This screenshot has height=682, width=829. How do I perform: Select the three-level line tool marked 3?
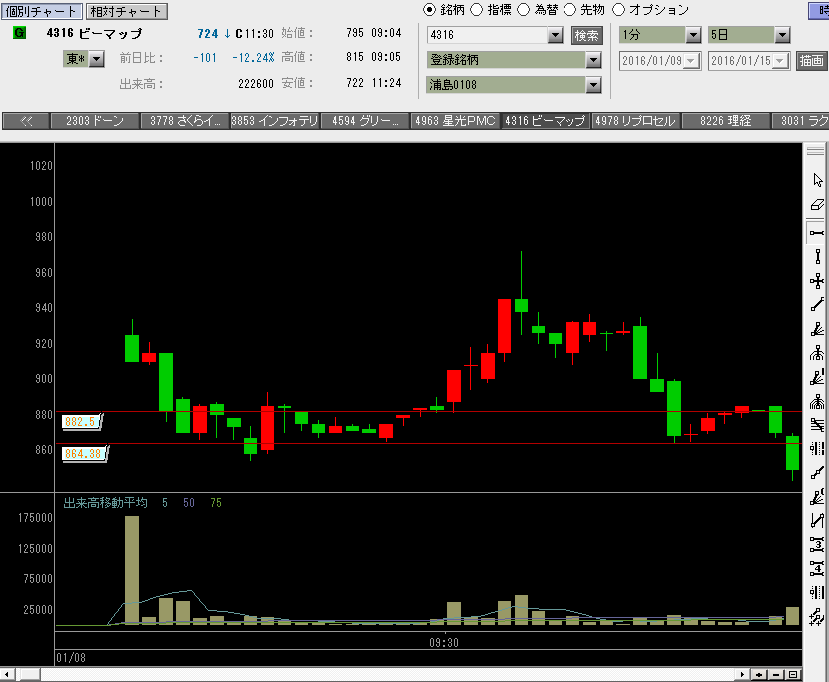tap(817, 545)
